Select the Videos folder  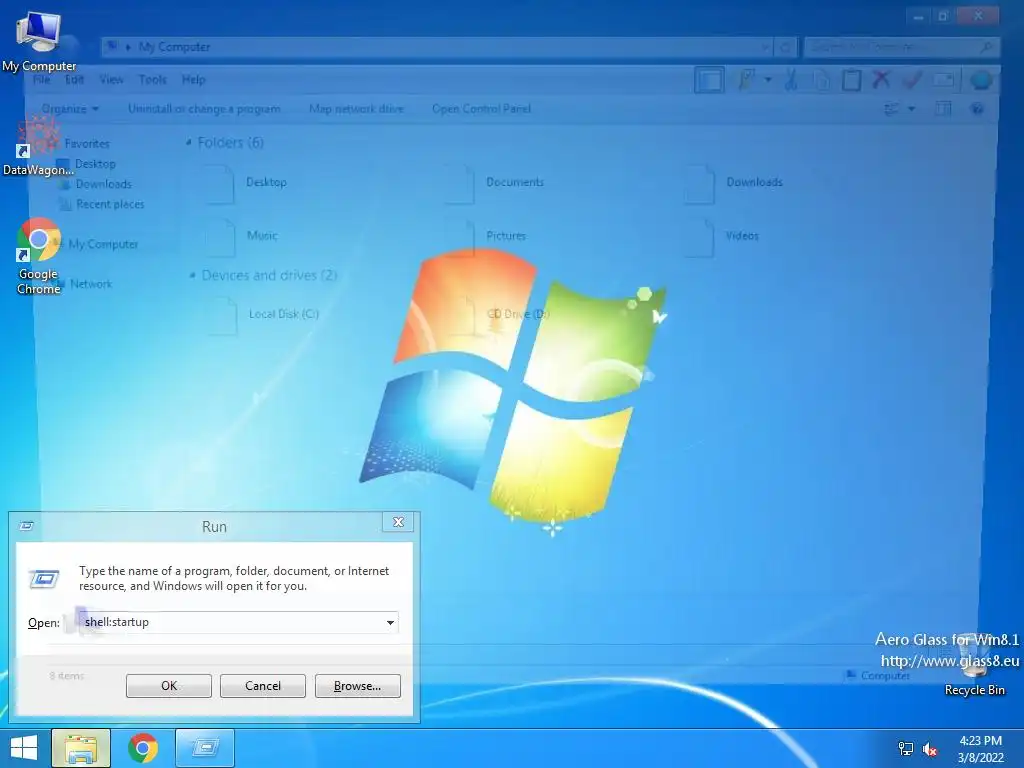click(x=722, y=236)
